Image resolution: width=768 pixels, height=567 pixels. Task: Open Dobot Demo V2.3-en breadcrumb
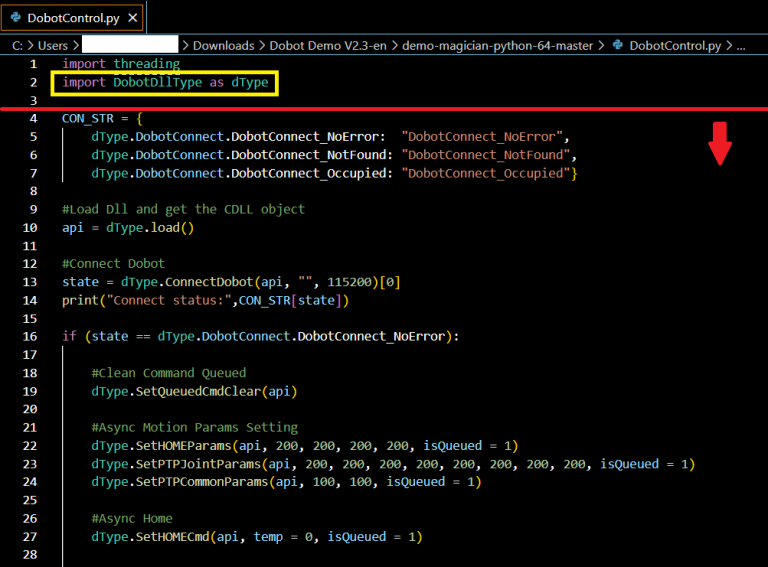[x=328, y=46]
